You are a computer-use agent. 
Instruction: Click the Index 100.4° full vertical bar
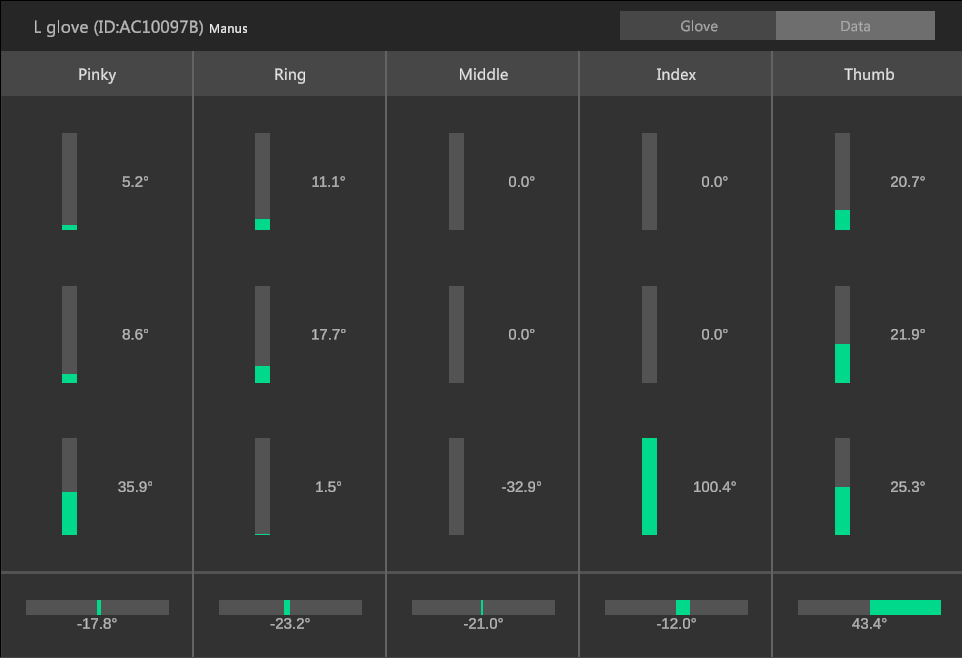click(x=649, y=486)
